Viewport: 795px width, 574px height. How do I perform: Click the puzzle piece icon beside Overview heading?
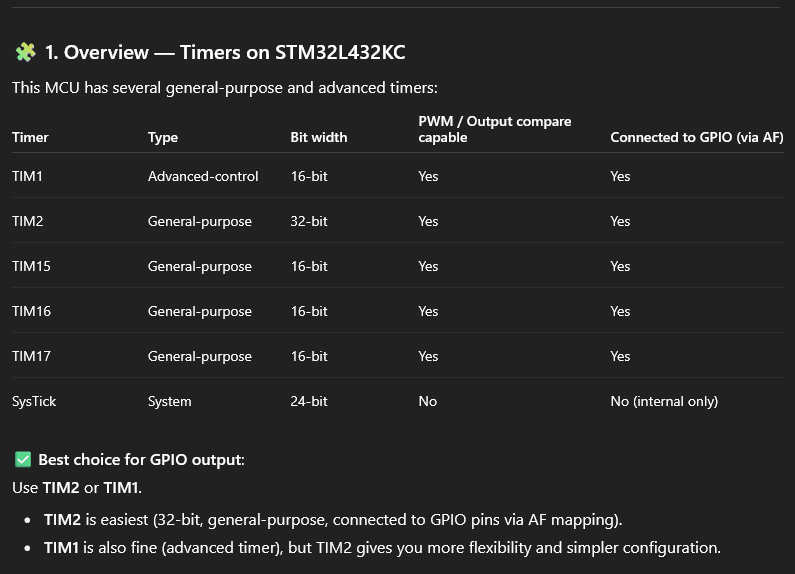click(25, 52)
